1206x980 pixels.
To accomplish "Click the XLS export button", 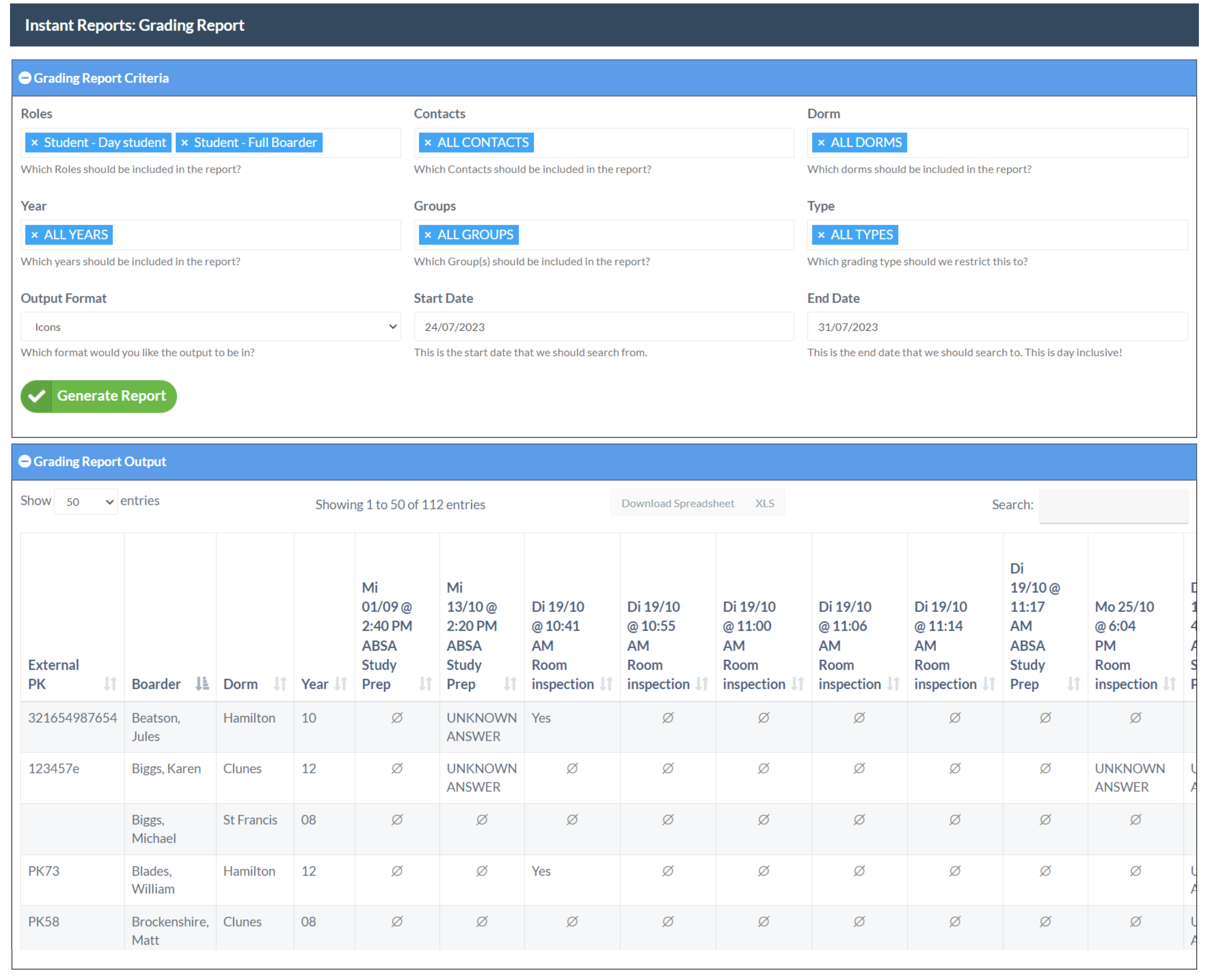I will (x=764, y=503).
